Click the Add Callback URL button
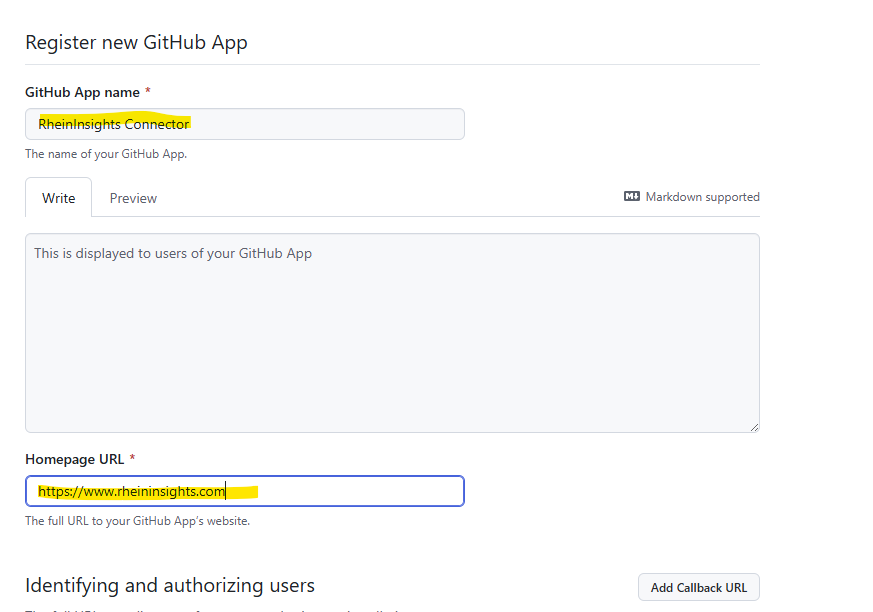 [x=699, y=587]
